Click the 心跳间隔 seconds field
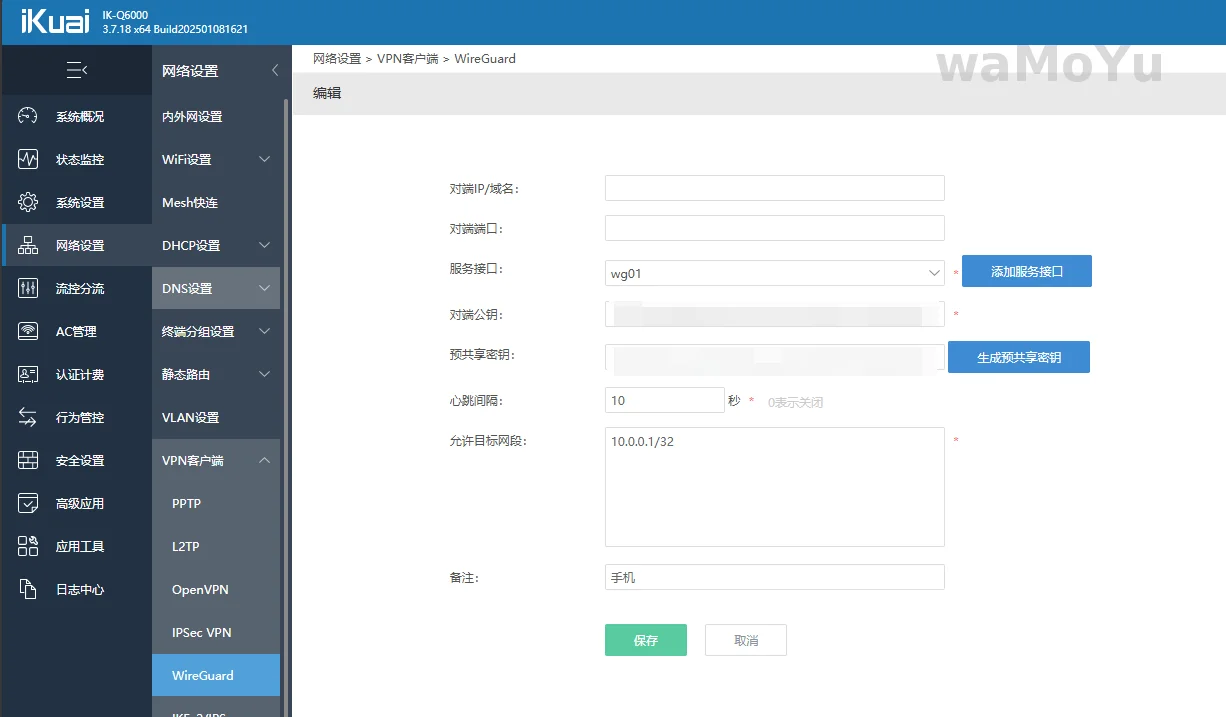This screenshot has height=717, width=1226. [664, 400]
